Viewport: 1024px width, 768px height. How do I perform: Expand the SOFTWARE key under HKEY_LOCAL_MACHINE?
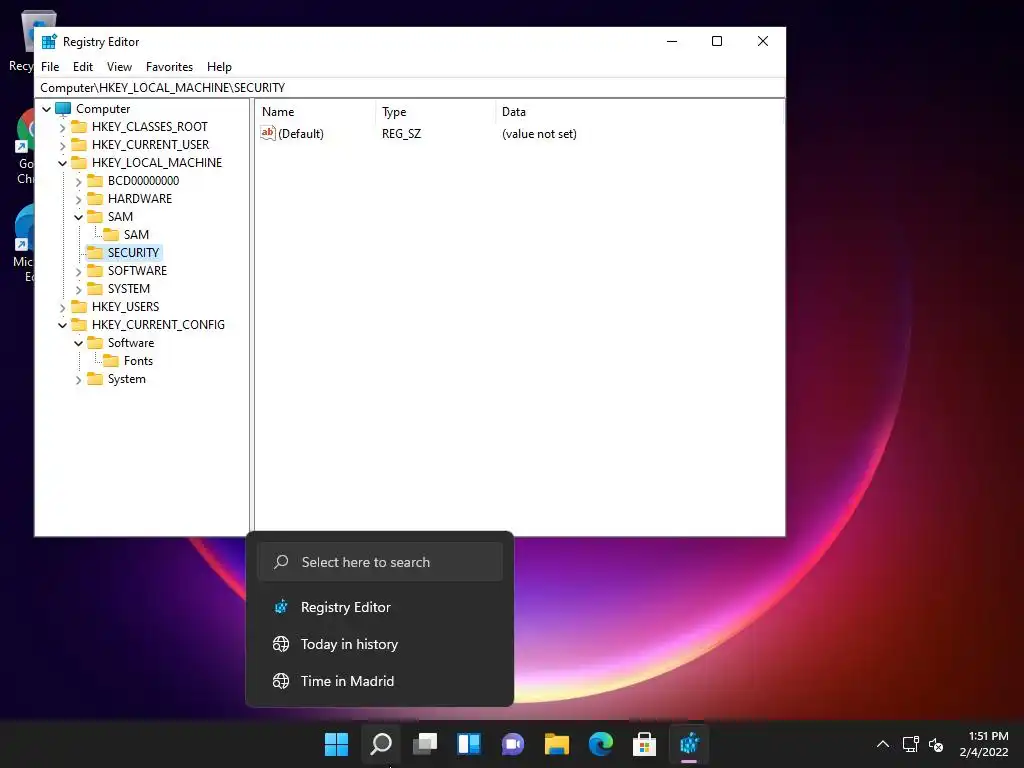(x=78, y=271)
